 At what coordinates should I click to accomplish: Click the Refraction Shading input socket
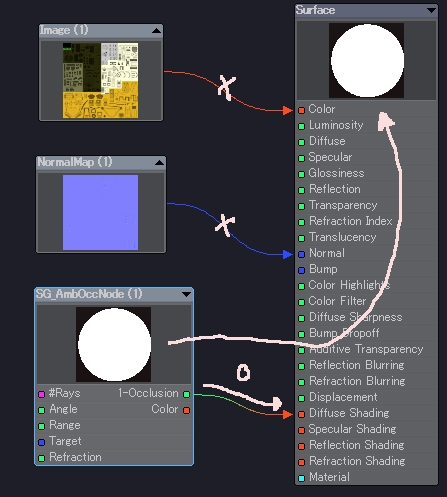301,462
